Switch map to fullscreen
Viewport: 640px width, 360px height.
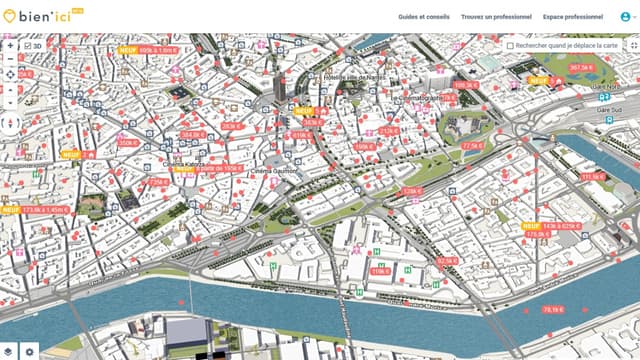(633, 45)
